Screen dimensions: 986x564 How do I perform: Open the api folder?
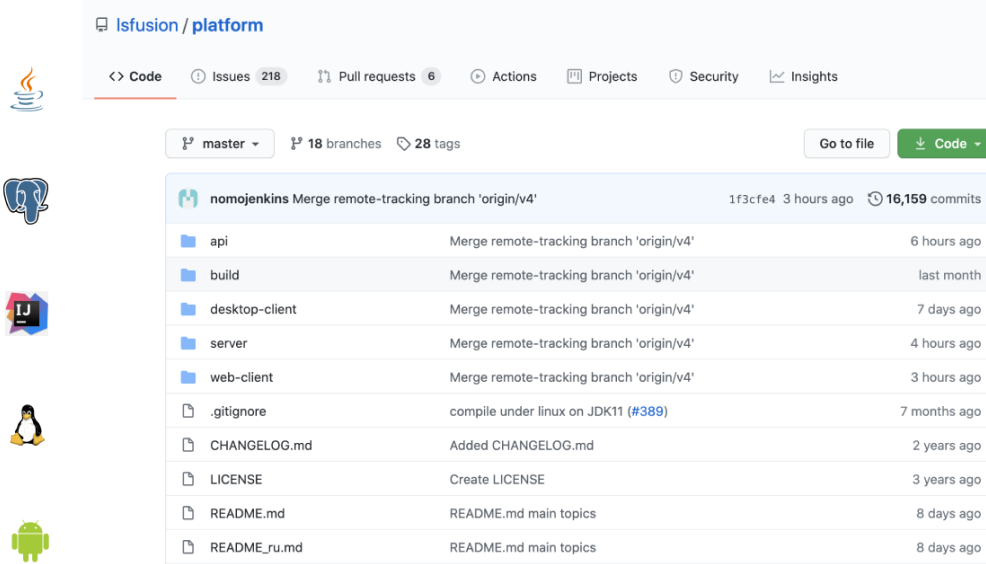tap(219, 241)
